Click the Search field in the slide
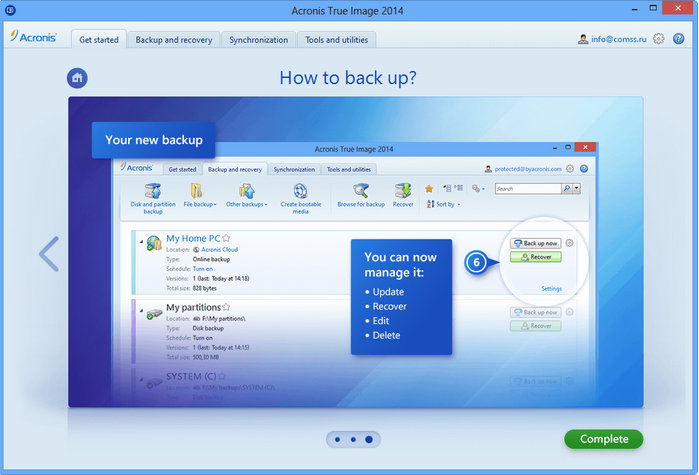Viewport: 699px width, 475px height. (x=528, y=188)
